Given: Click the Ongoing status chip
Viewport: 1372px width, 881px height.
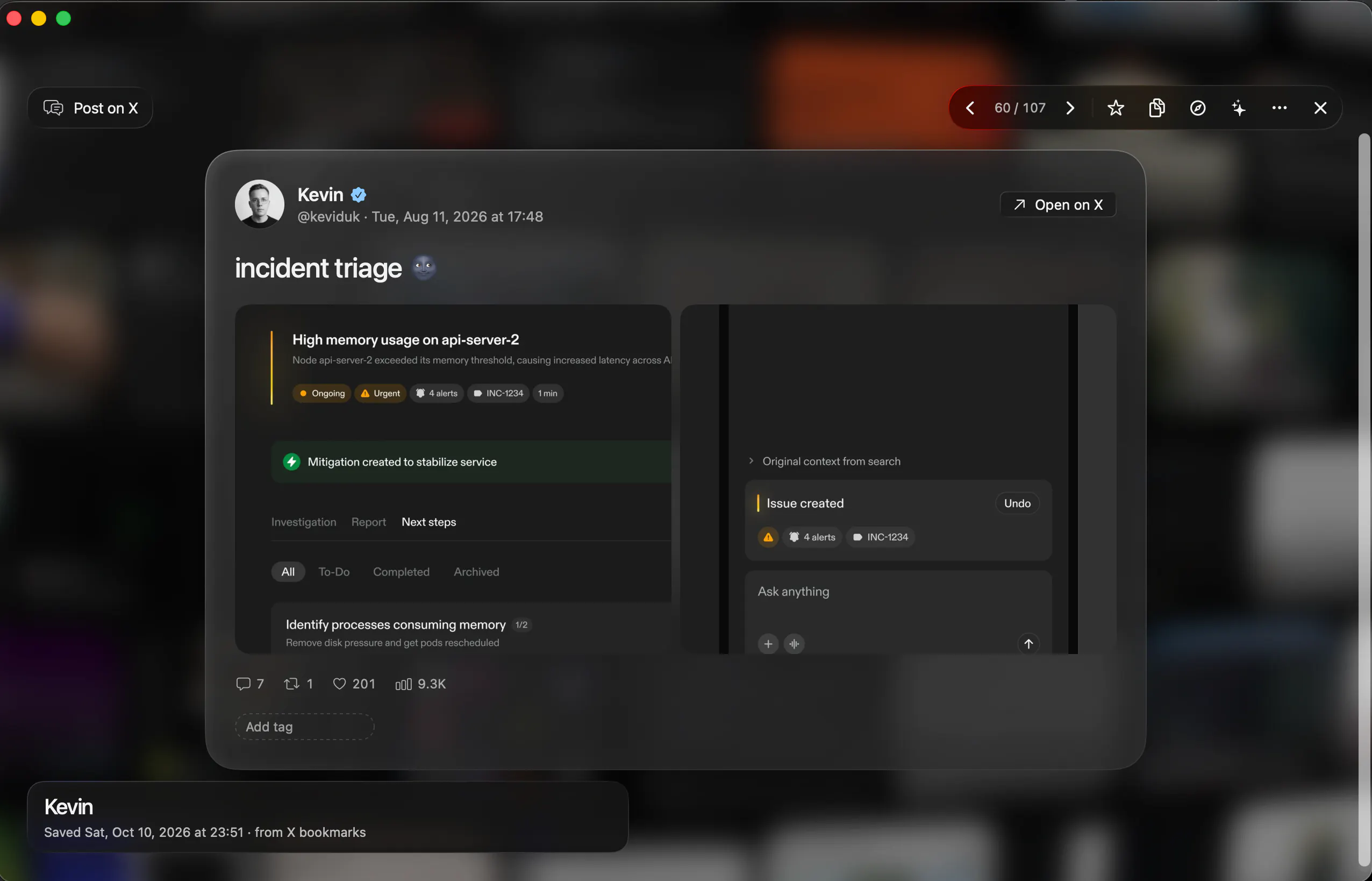Looking at the screenshot, I should click(x=321, y=394).
